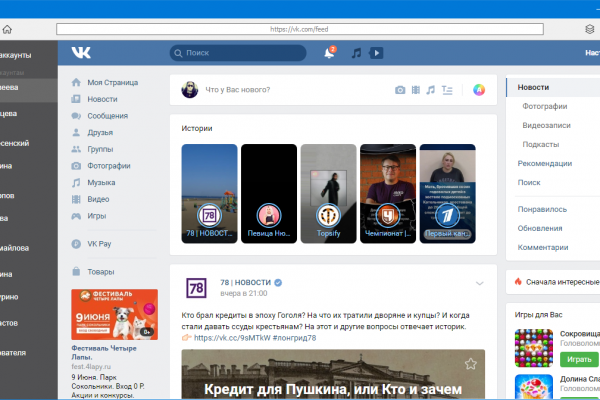Open the Чемпионат story

coord(388,194)
